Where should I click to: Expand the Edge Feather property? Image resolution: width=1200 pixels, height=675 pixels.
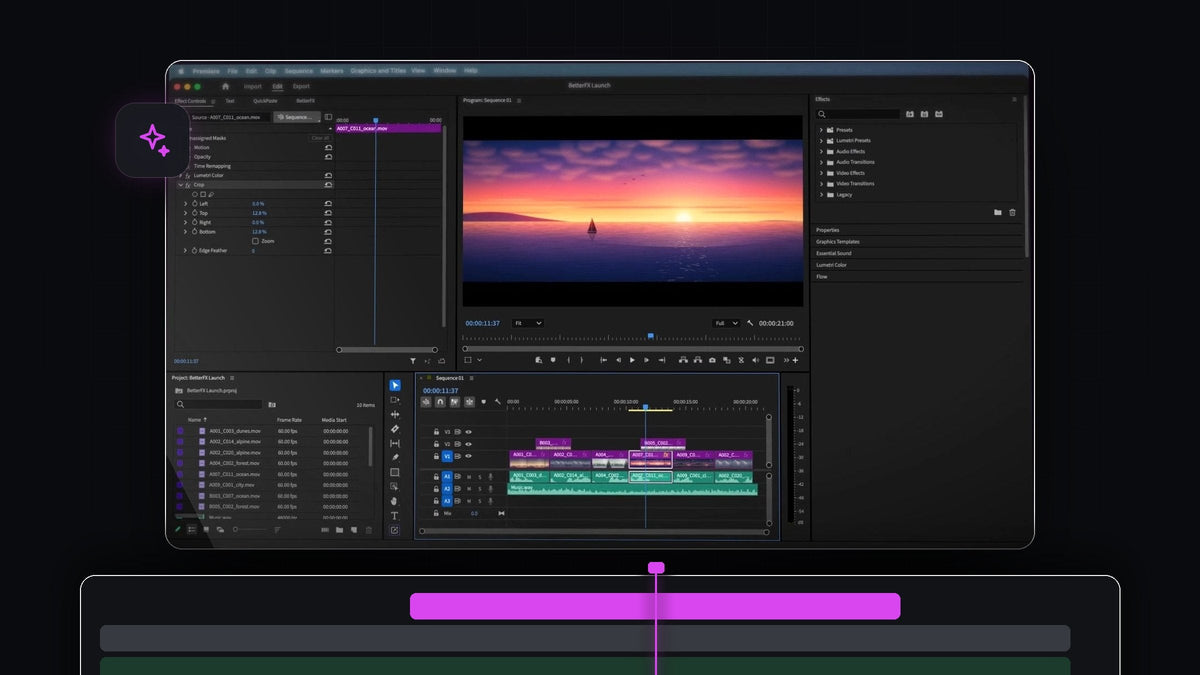point(185,251)
